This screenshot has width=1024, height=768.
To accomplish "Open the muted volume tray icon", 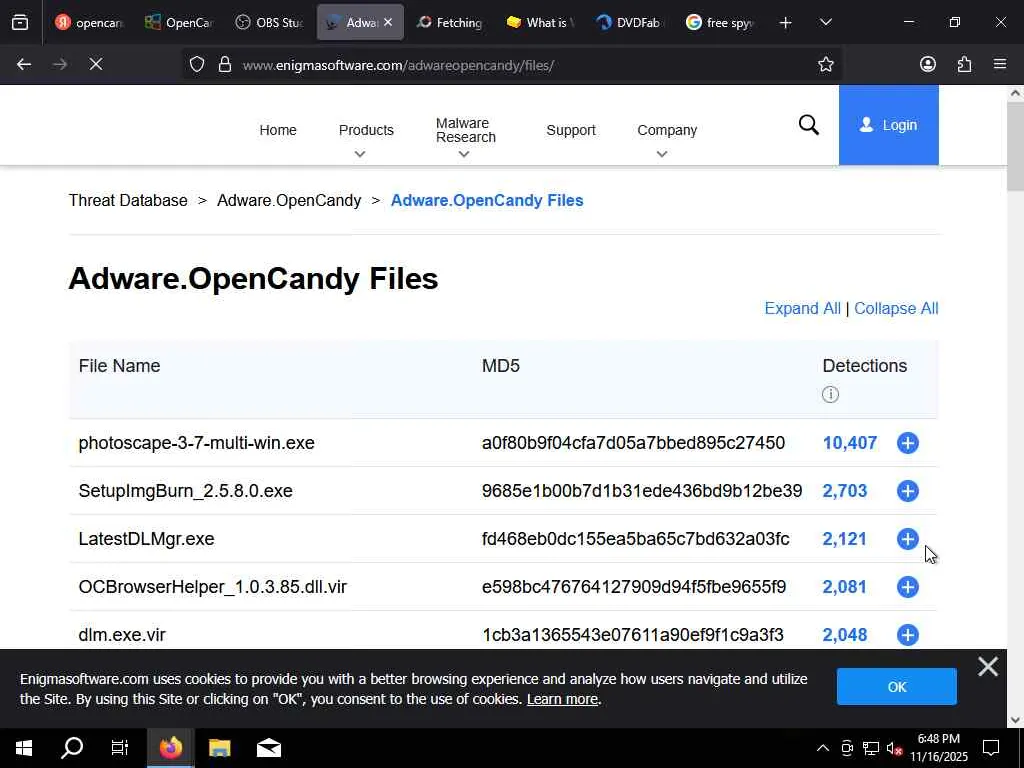I will click(894, 748).
